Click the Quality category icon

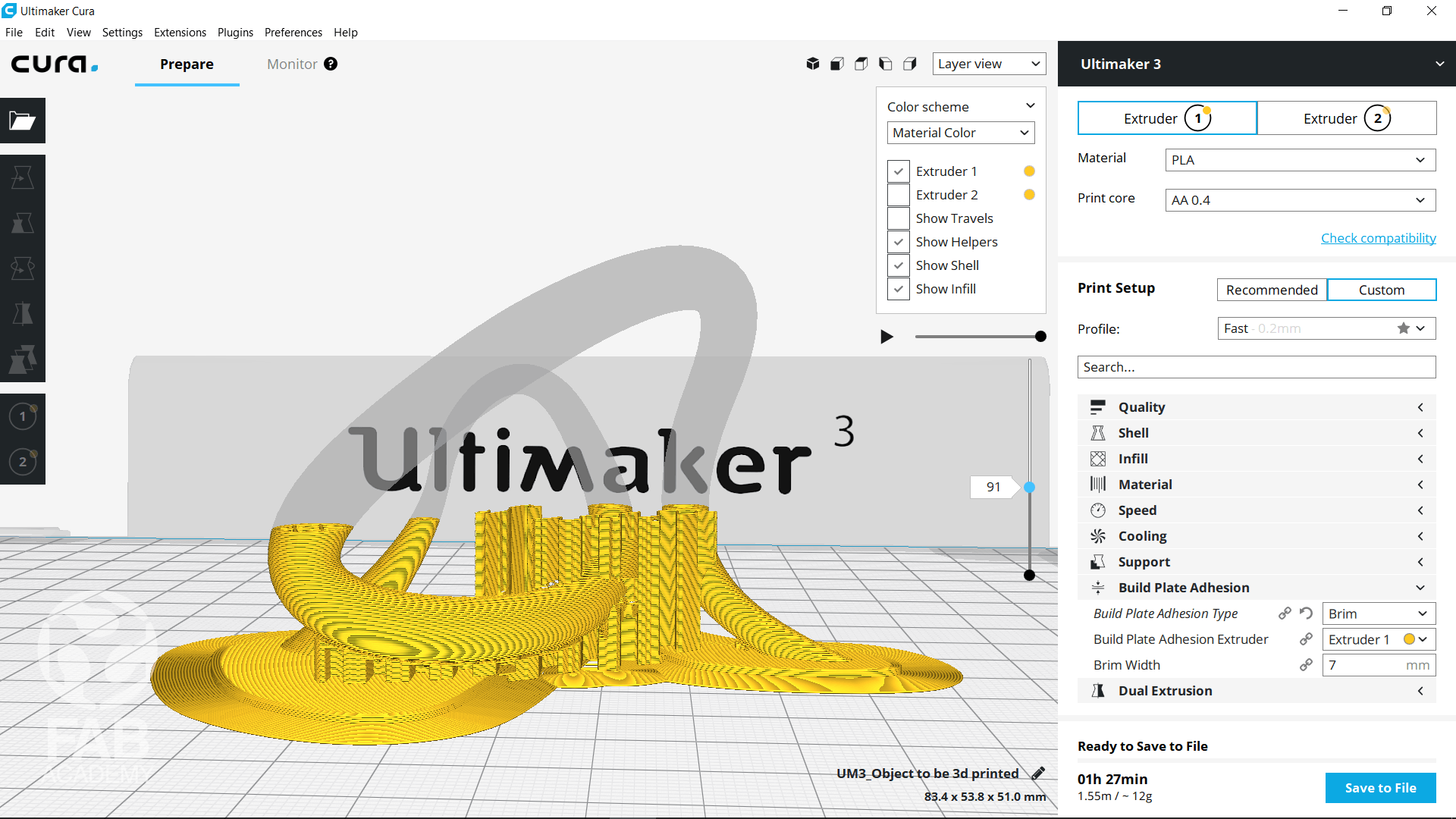[x=1098, y=407]
